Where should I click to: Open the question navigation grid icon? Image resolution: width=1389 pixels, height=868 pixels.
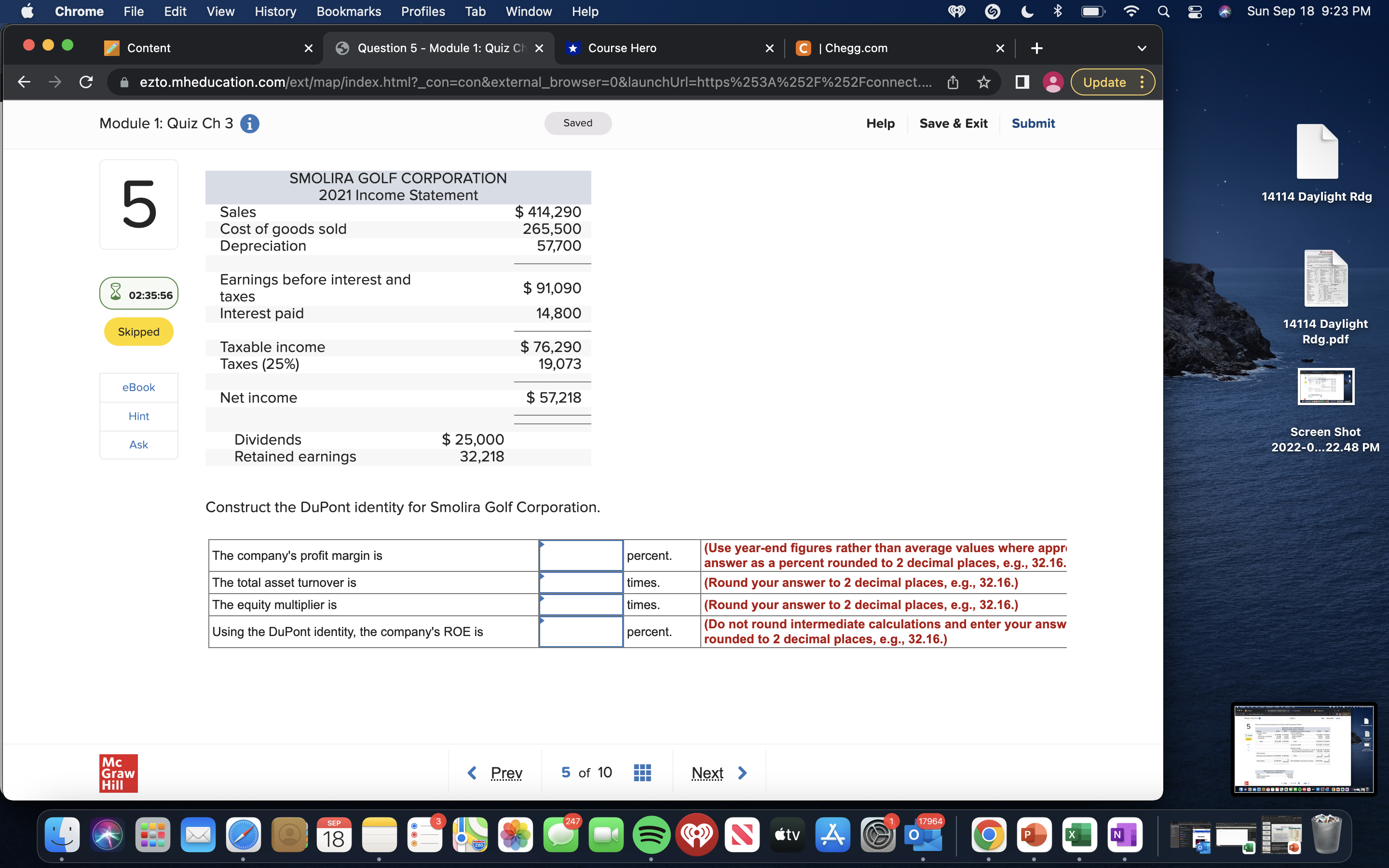(x=642, y=772)
